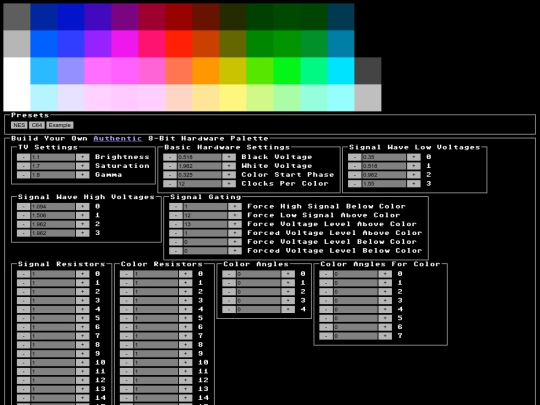Click the Gamma value field
The height and width of the screenshot is (405, 540).
point(53,175)
